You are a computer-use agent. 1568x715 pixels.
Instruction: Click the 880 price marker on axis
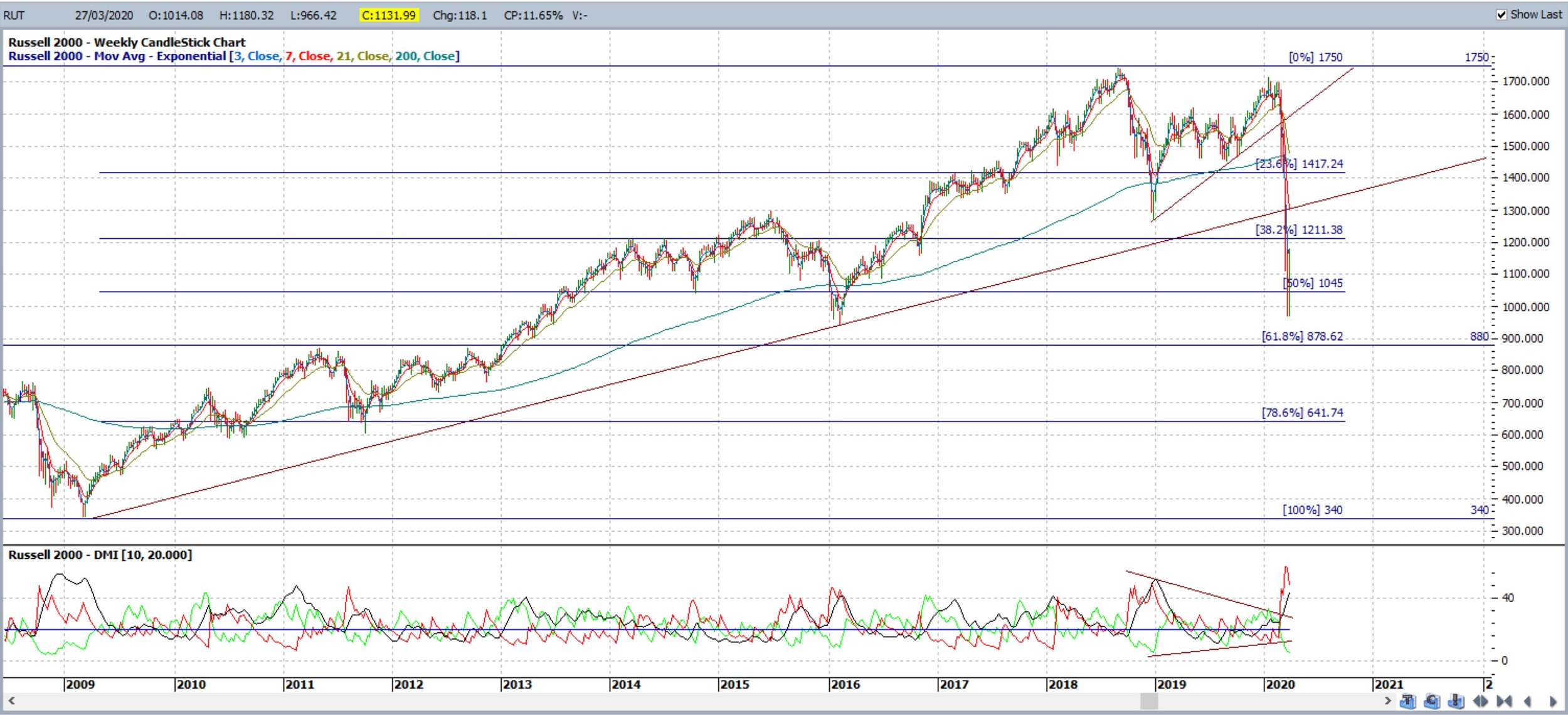point(1479,336)
